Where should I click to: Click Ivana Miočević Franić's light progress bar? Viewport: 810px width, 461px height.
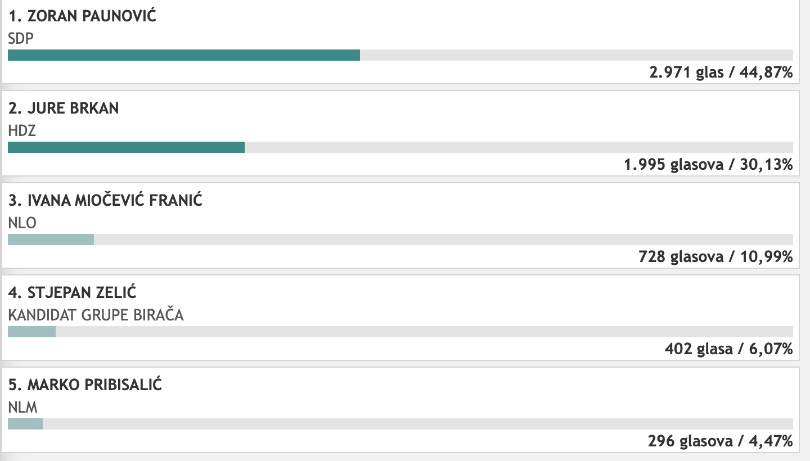coord(51,239)
